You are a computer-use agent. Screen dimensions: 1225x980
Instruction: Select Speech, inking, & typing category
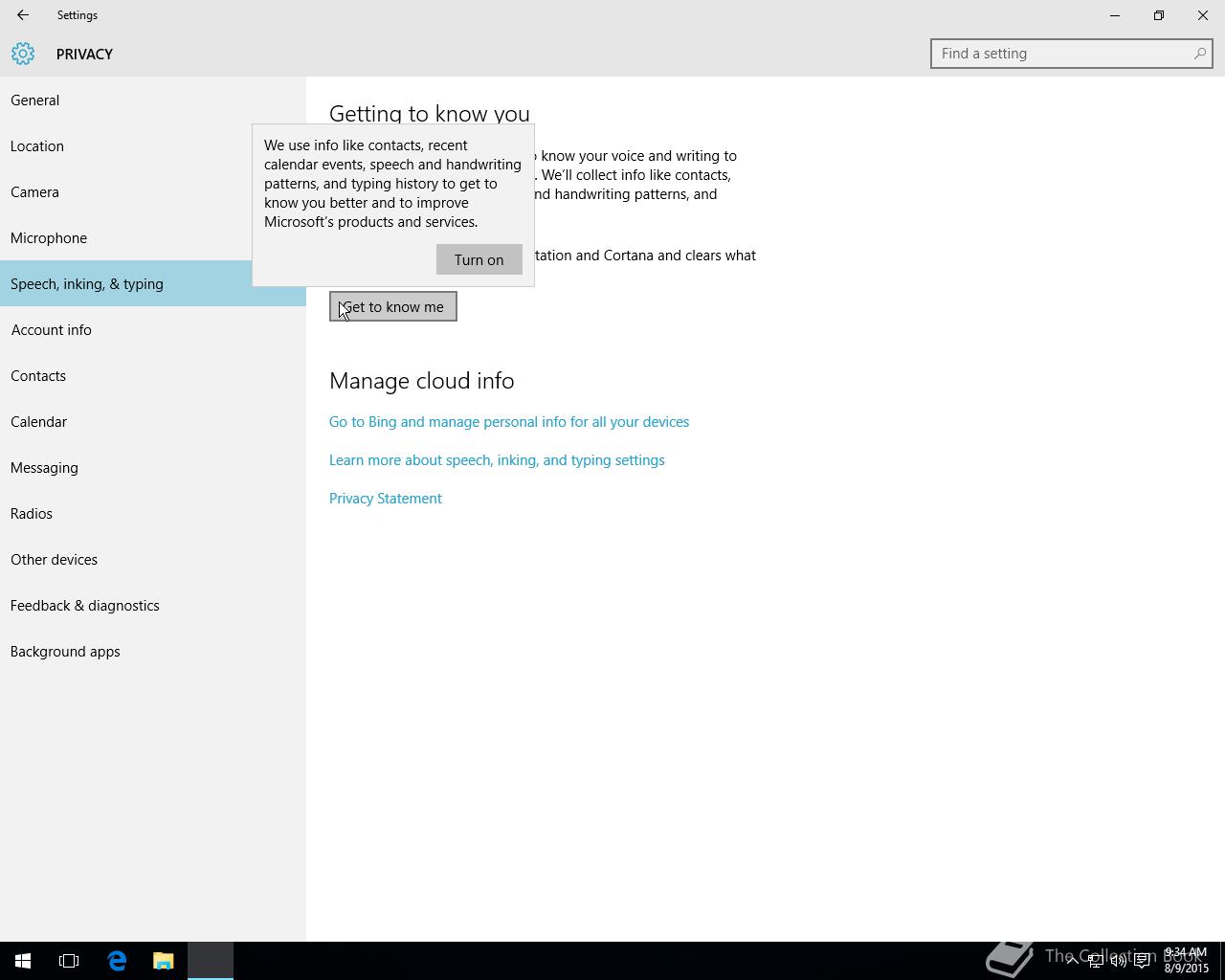[x=153, y=283]
